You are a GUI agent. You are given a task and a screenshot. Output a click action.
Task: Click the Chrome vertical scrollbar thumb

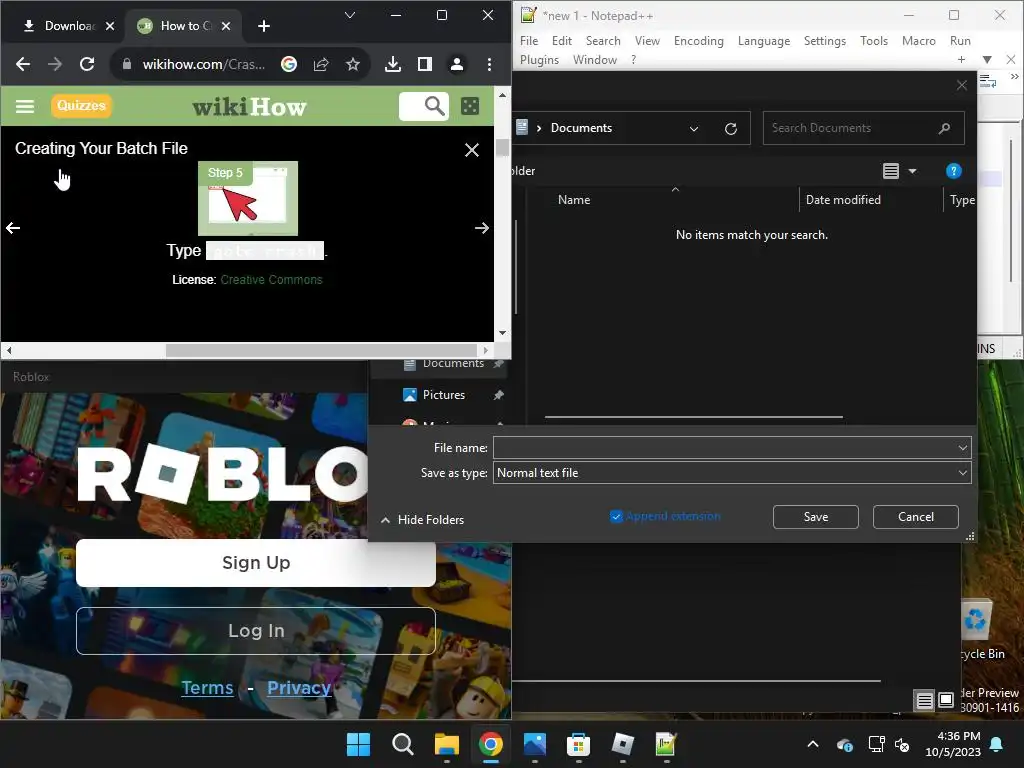pos(502,148)
